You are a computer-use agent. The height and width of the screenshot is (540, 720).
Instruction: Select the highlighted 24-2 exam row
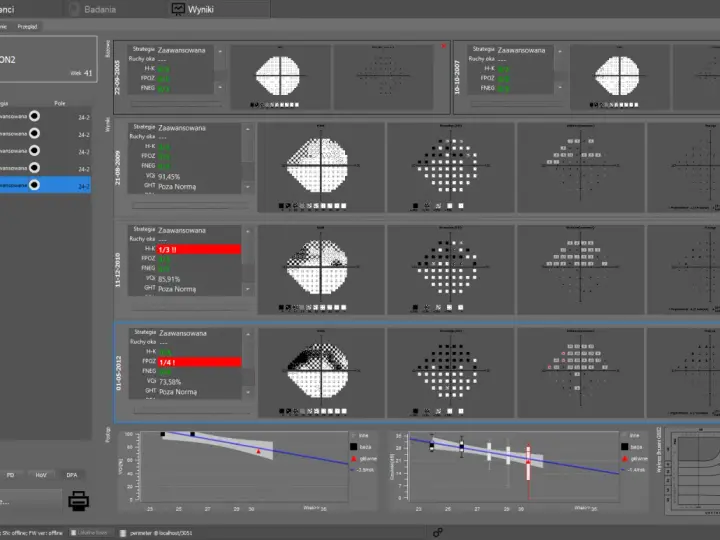click(x=45, y=186)
